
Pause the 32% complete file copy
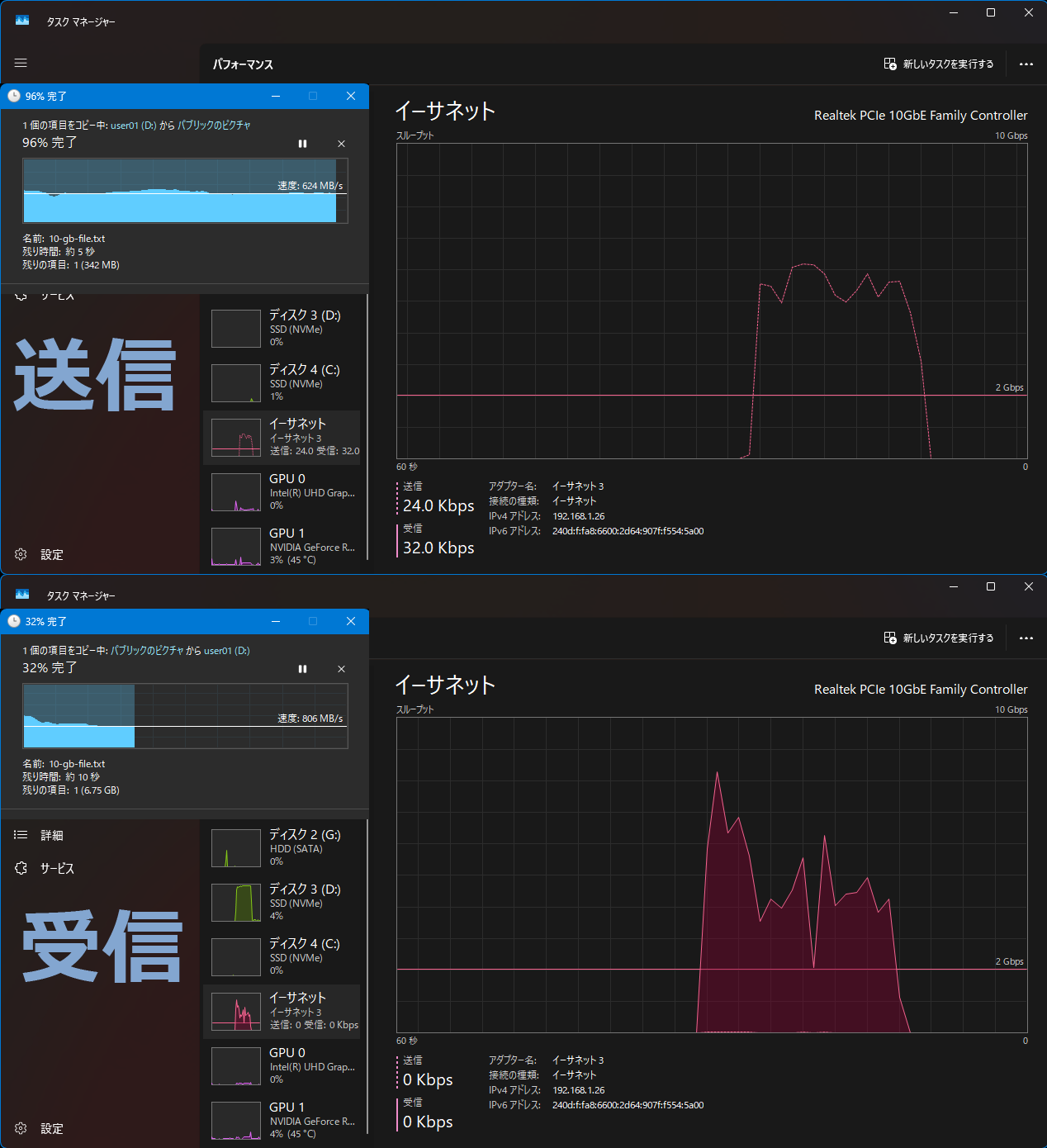point(302,669)
